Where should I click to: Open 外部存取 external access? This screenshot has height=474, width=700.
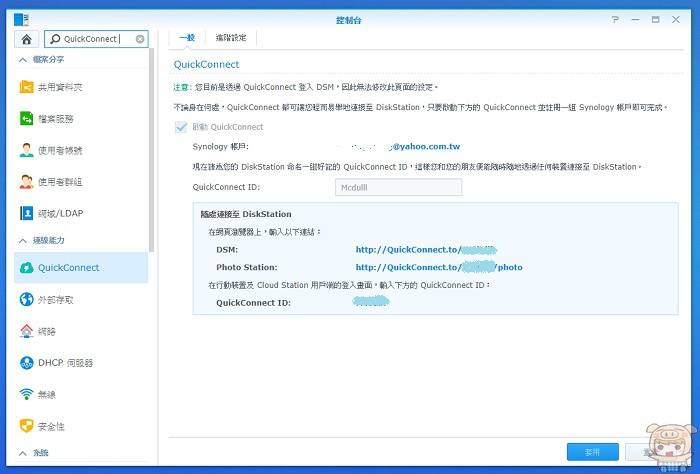pos(56,299)
